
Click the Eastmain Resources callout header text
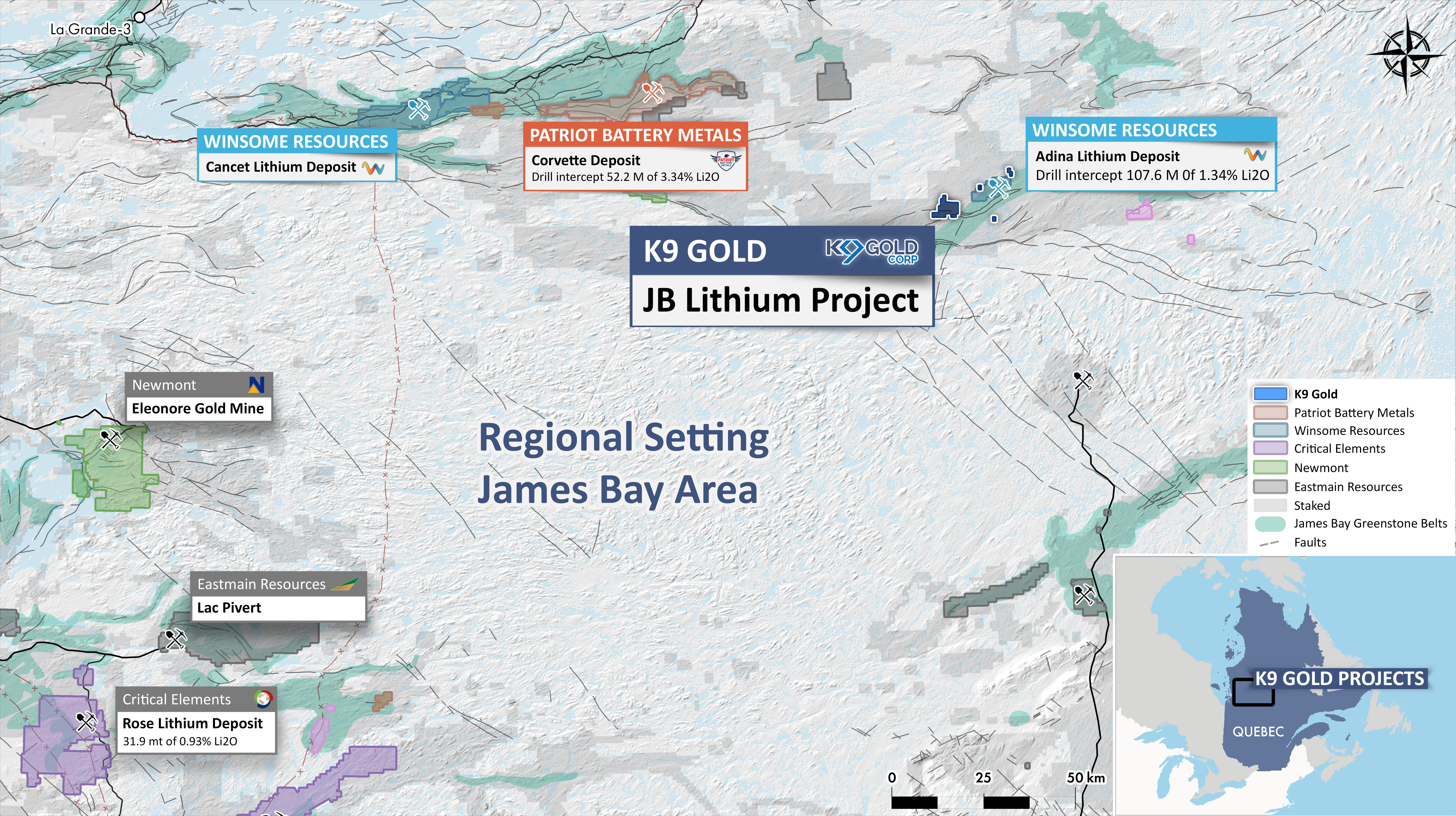[261, 584]
